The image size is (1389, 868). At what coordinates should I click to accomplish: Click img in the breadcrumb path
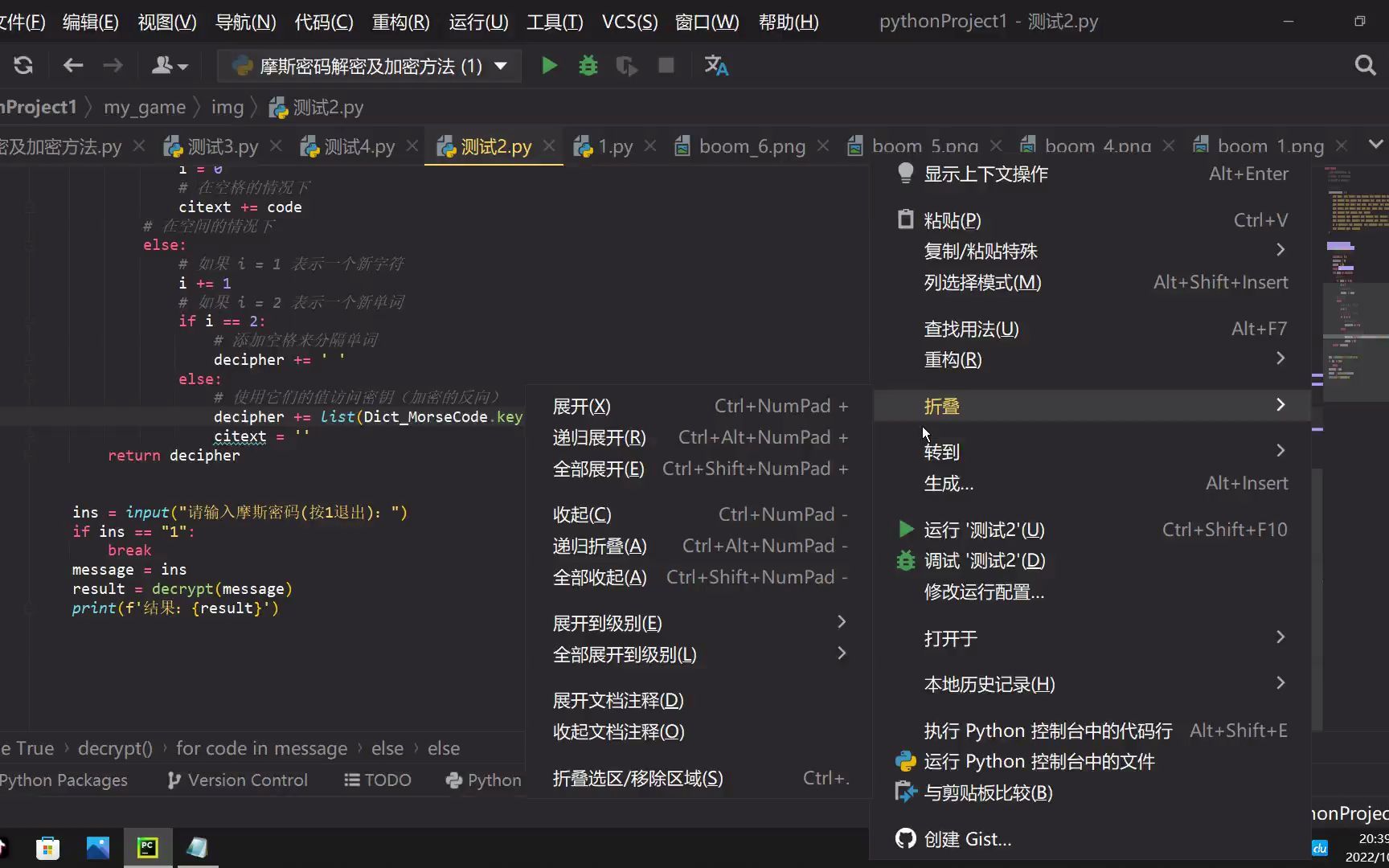pyautogui.click(x=227, y=107)
